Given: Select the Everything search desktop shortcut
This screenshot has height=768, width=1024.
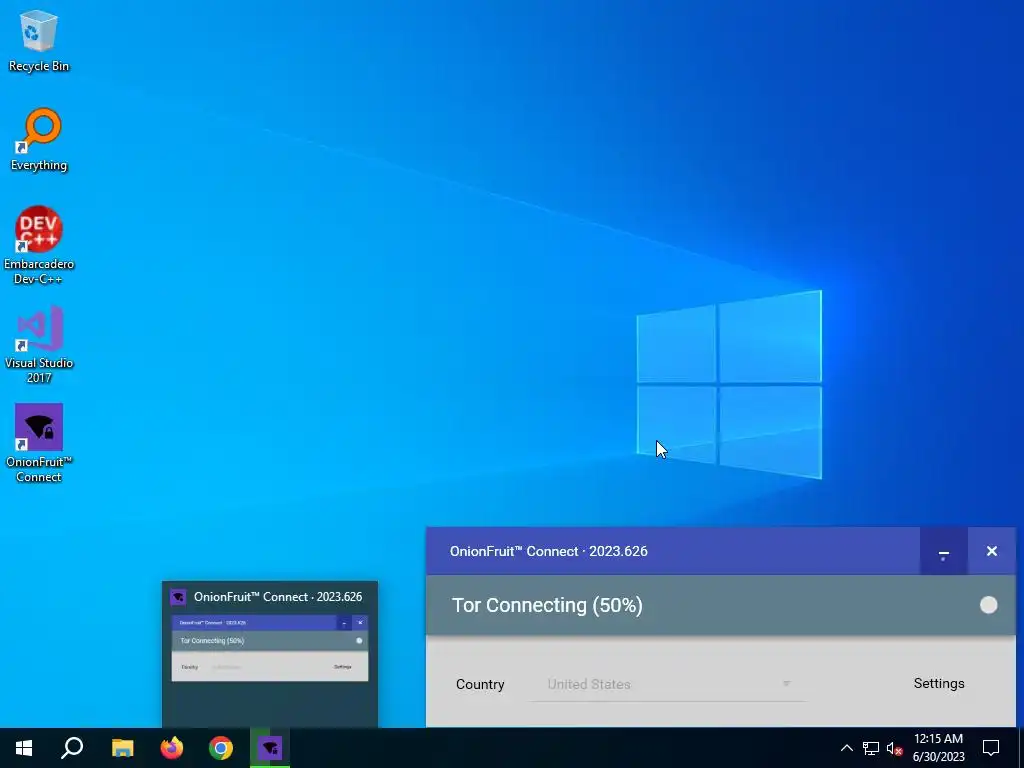Looking at the screenshot, I should pyautogui.click(x=39, y=140).
